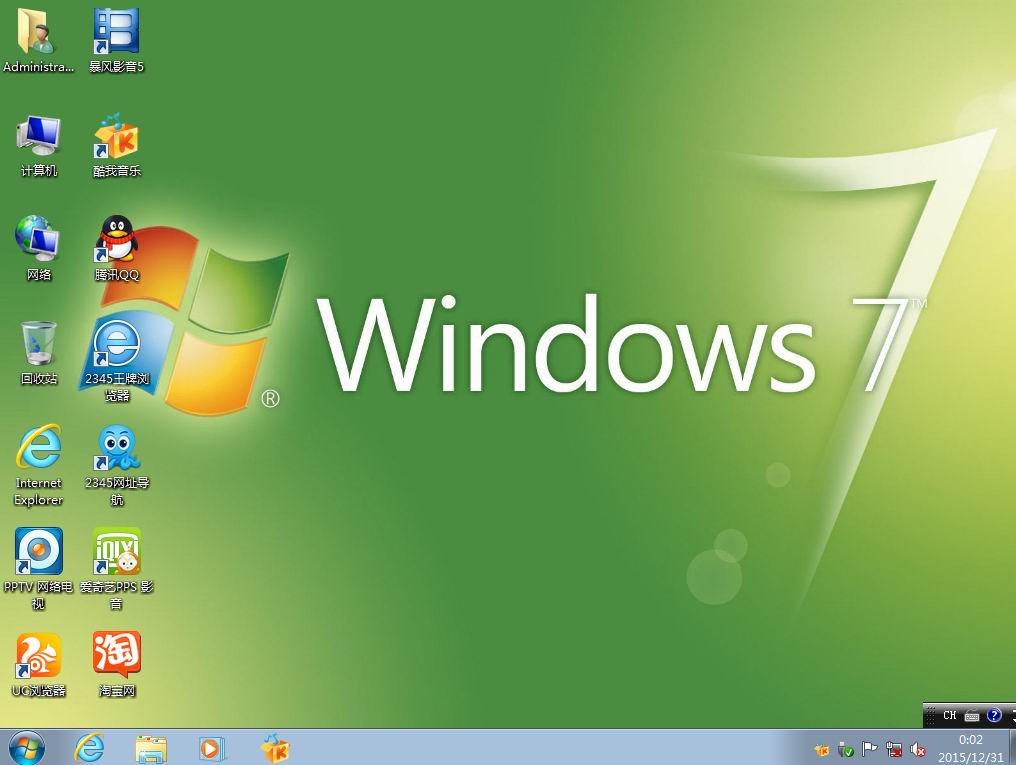The height and width of the screenshot is (765, 1016).
Task: Launch Internet Explorer from the taskbar
Action: [89, 749]
